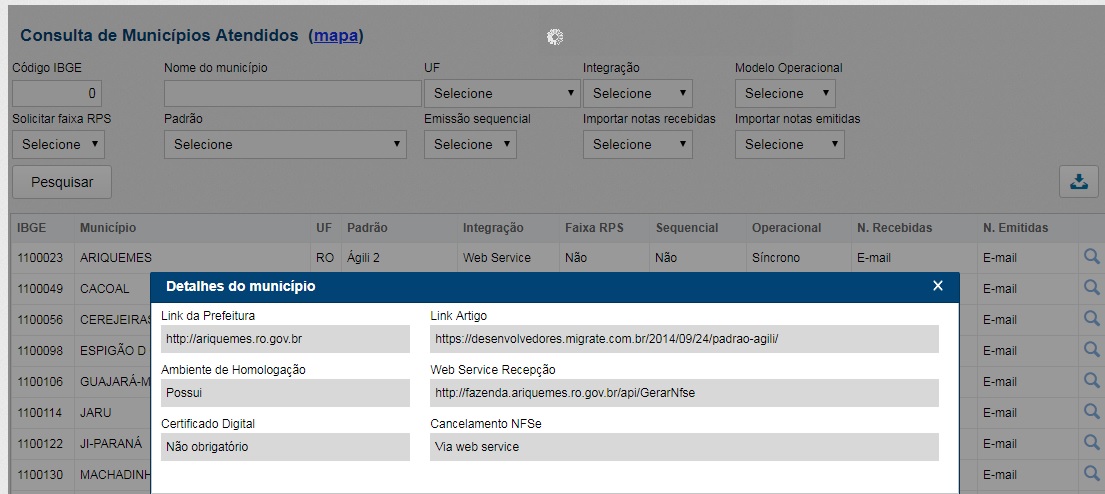Expand the UF dropdown
The image size is (1105, 494).
tap(502, 94)
